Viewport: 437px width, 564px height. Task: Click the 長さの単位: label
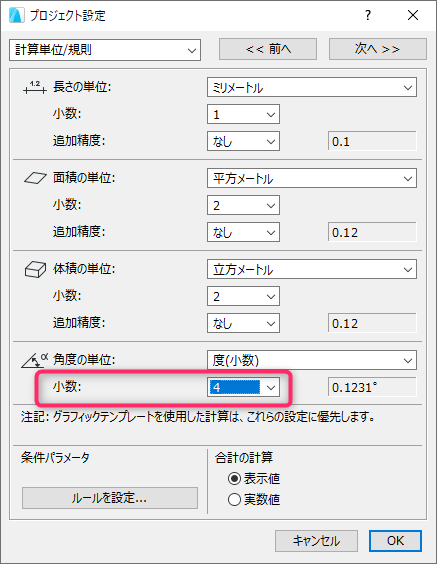click(x=82, y=87)
